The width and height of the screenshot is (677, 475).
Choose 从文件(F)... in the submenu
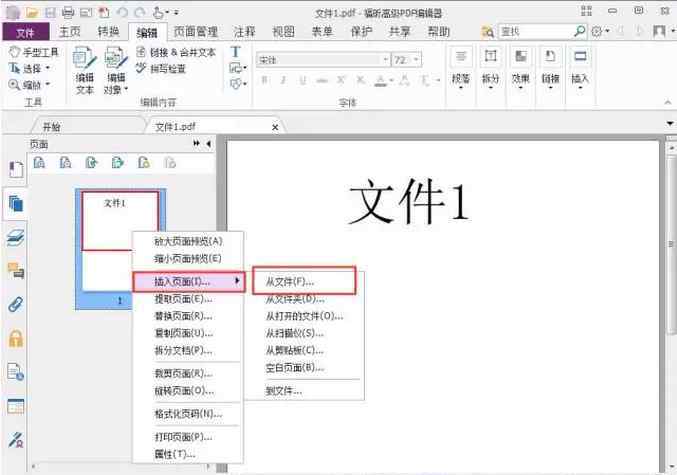tap(289, 282)
